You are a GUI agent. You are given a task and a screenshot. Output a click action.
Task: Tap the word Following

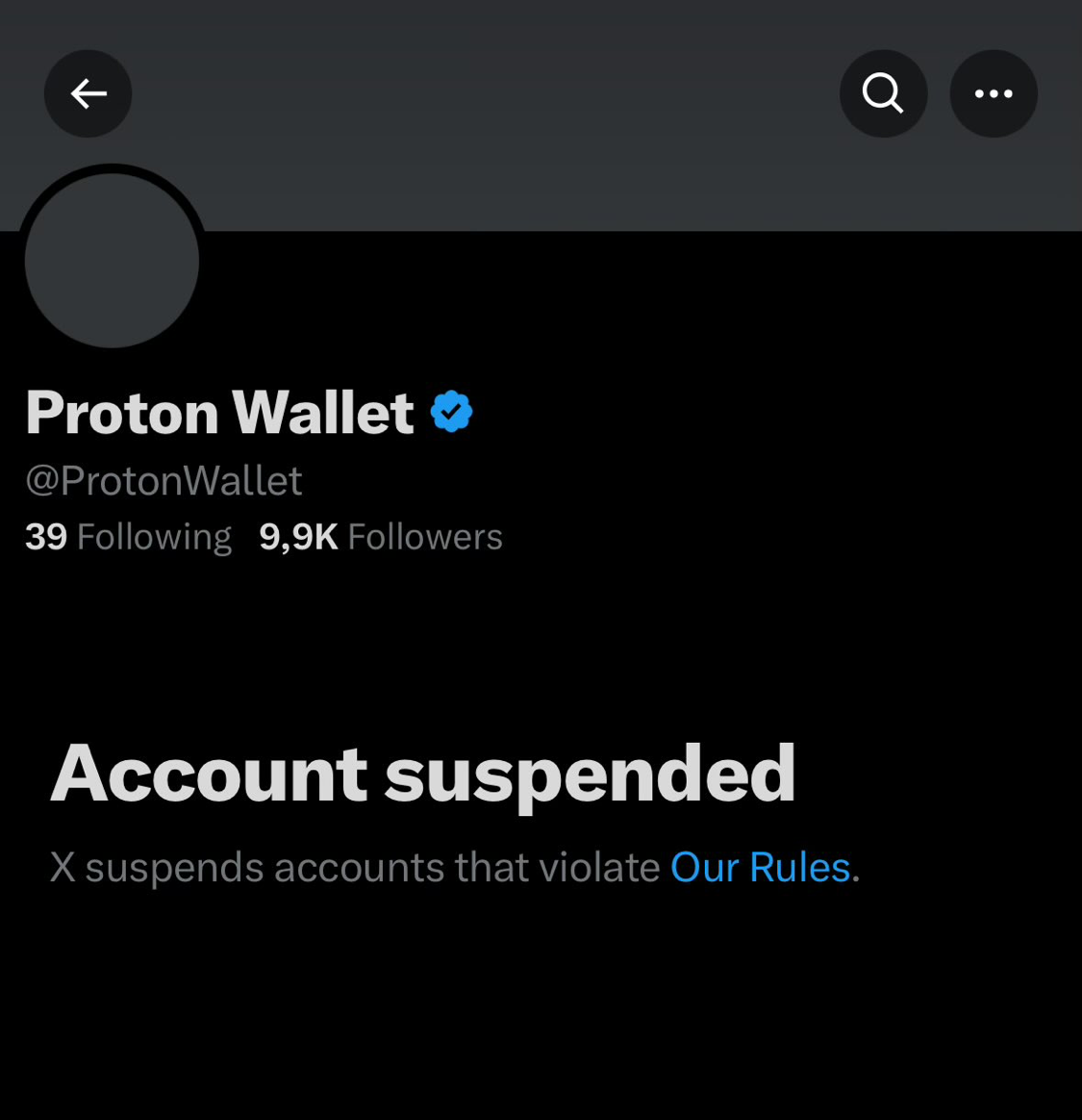click(x=154, y=537)
